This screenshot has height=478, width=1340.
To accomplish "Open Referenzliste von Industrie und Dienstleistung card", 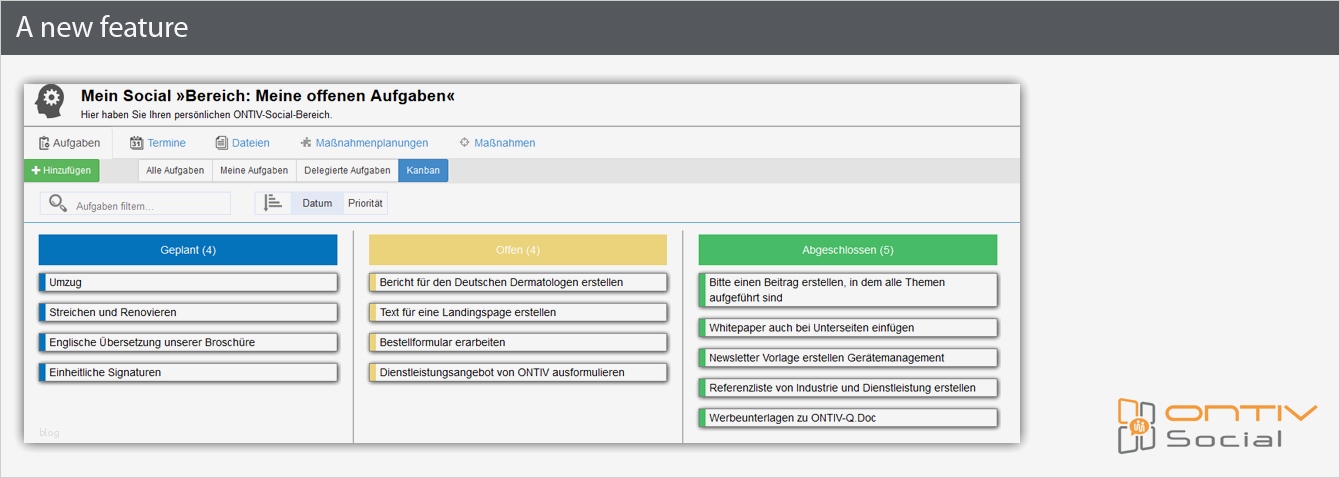I will click(848, 387).
